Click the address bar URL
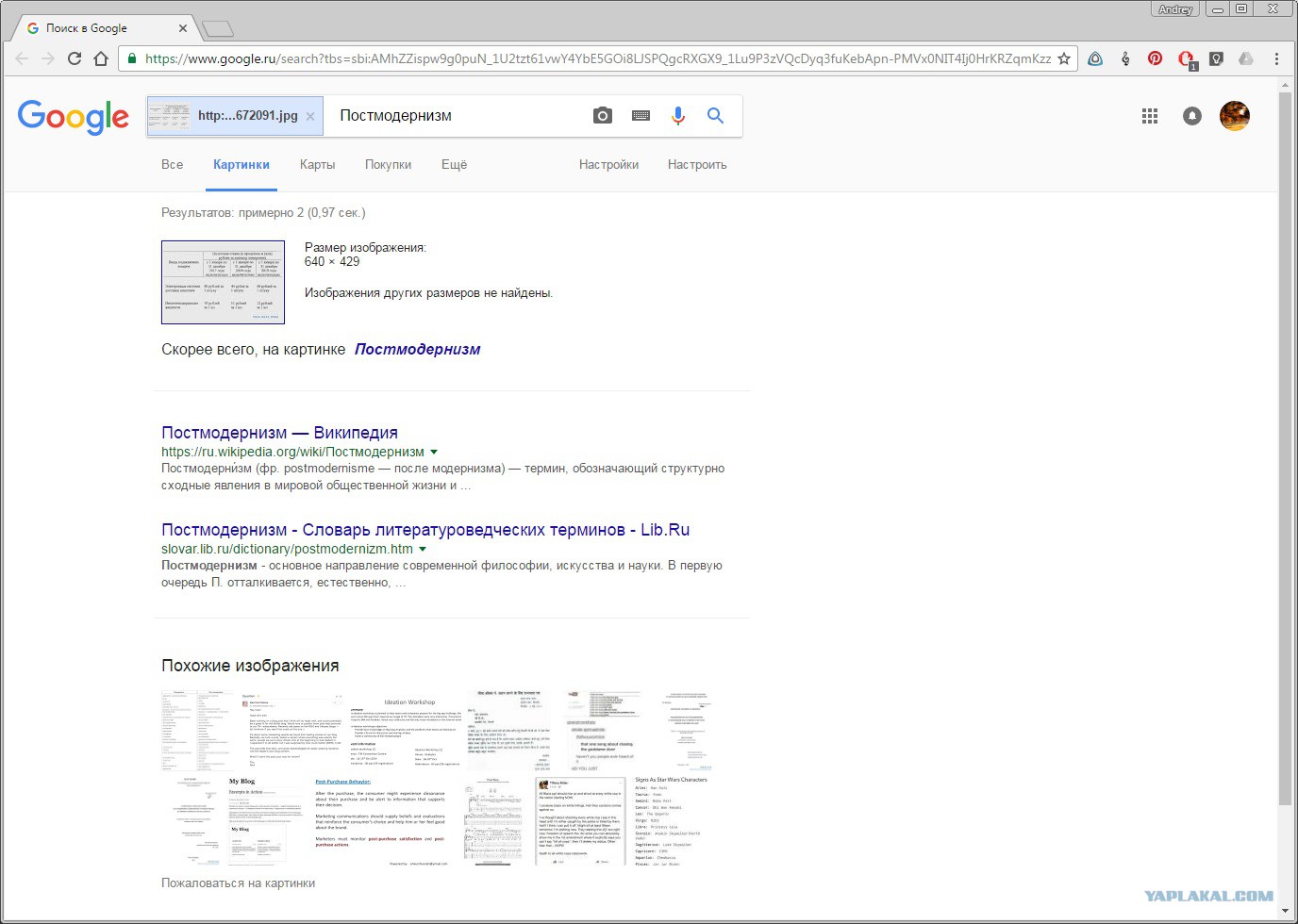Image resolution: width=1298 pixels, height=924 pixels. click(598, 58)
